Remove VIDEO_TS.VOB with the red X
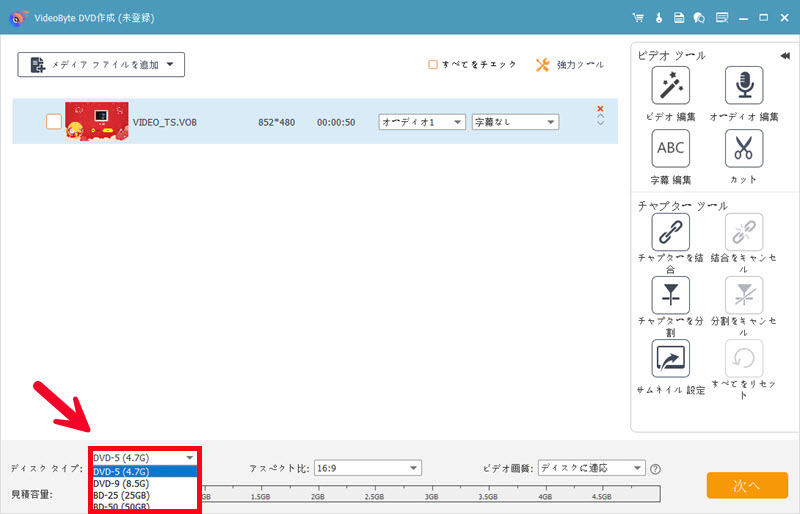Viewport: 800px width, 514px height. tap(600, 109)
